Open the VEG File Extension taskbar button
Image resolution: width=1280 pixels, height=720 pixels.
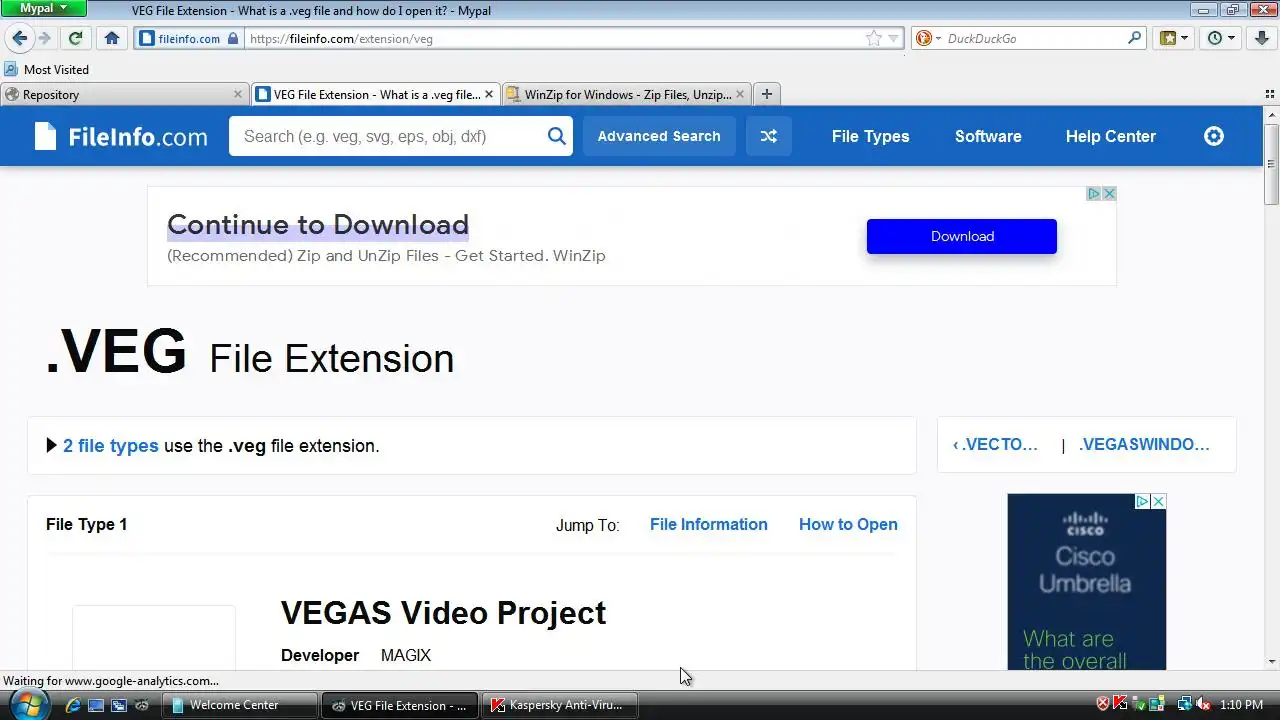click(401, 705)
